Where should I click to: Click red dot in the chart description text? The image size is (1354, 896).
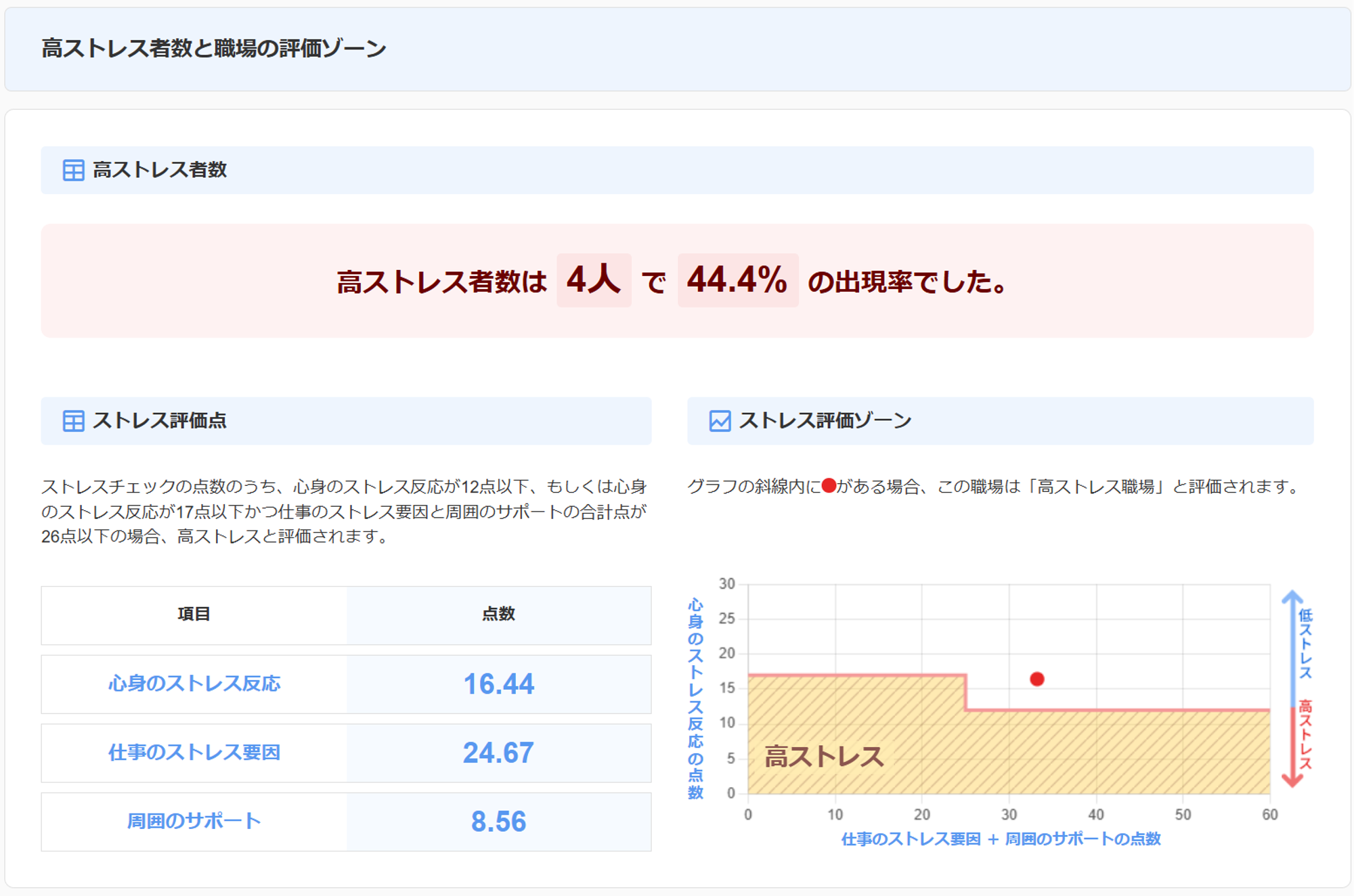coord(829,486)
